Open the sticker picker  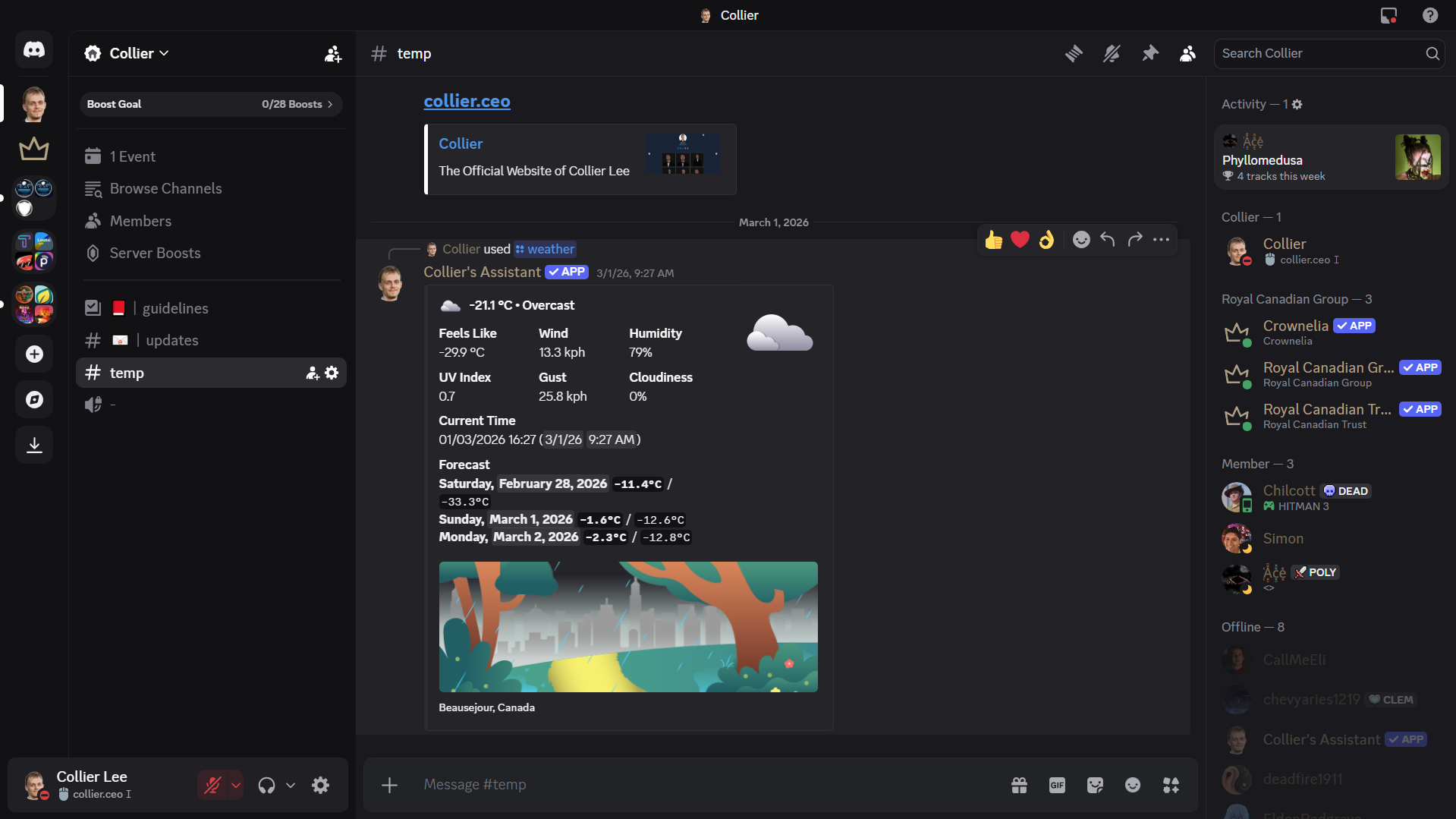(1095, 785)
